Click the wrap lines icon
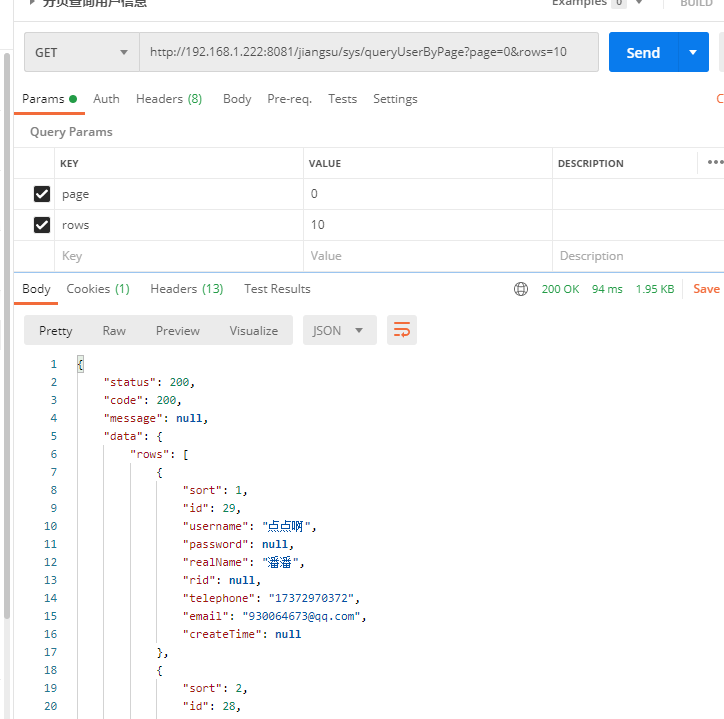 [x=402, y=330]
